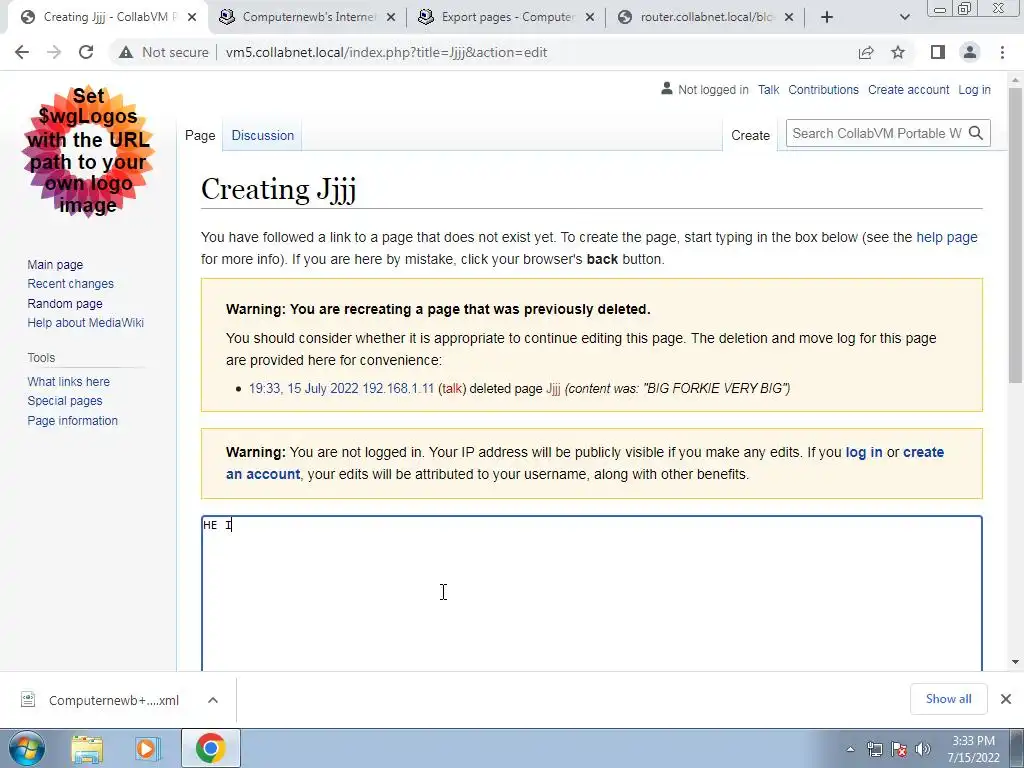Switch to the router.collabnet.local tab
The width and height of the screenshot is (1024, 768).
pos(705,18)
